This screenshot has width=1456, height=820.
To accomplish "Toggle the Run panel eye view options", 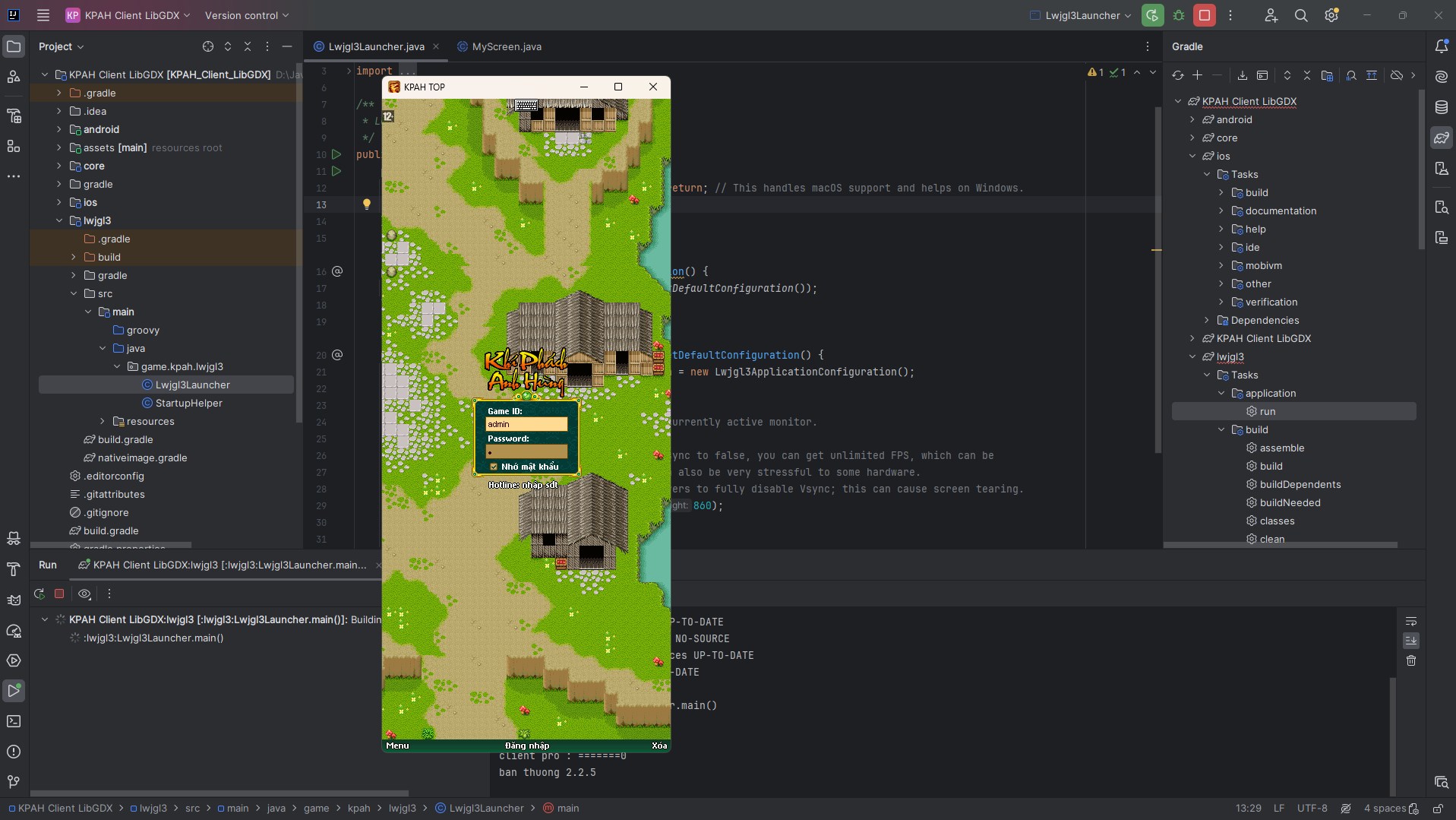I will [x=85, y=594].
